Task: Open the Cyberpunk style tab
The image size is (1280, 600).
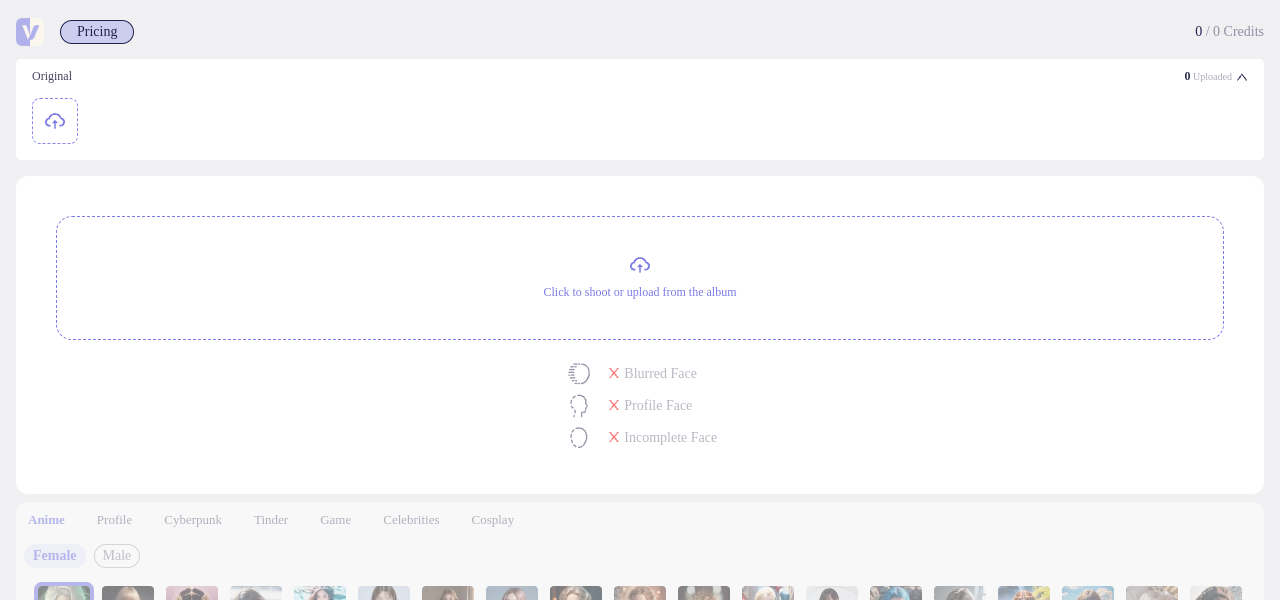Action: (193, 520)
